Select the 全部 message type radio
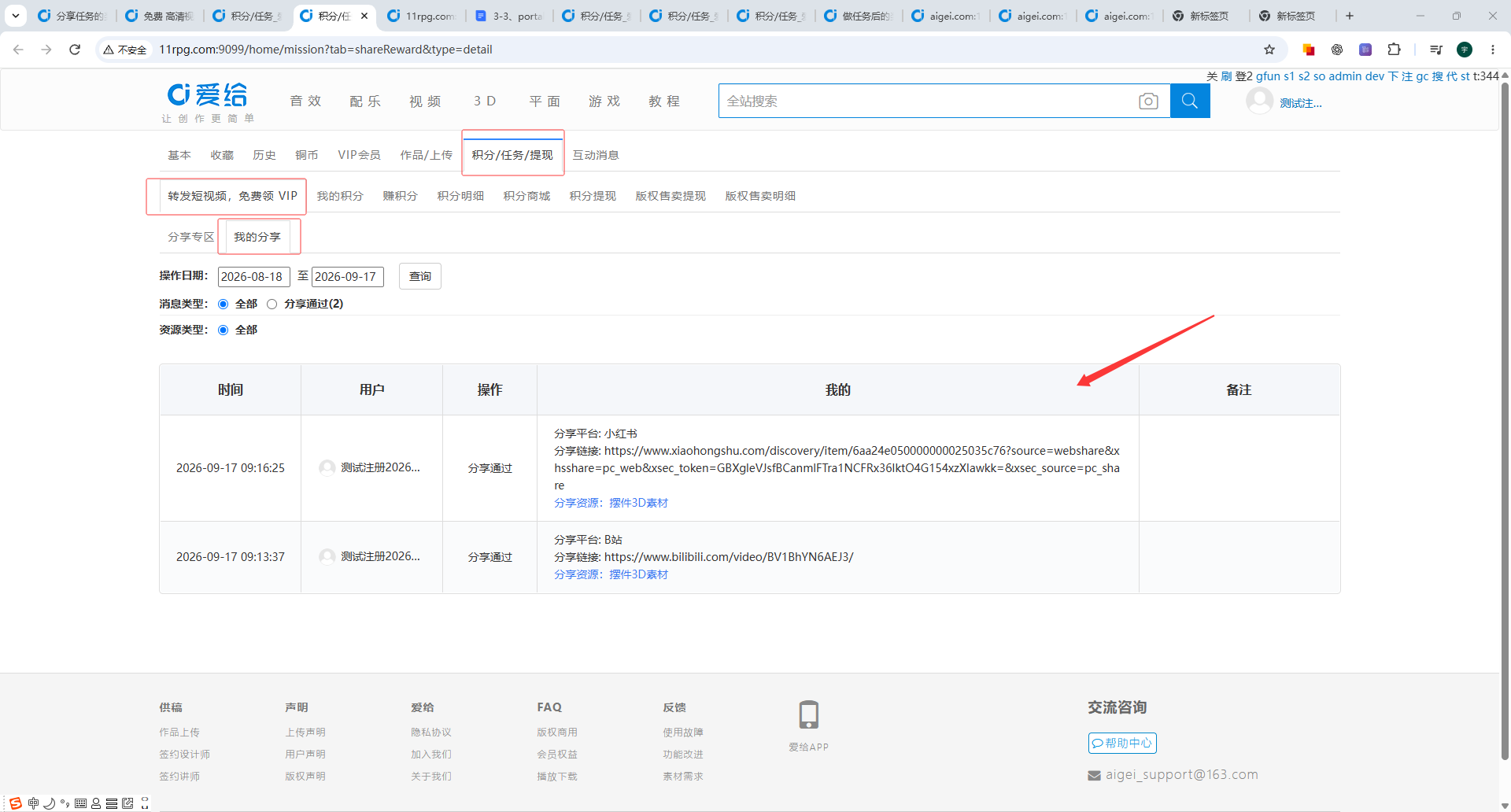 224,304
